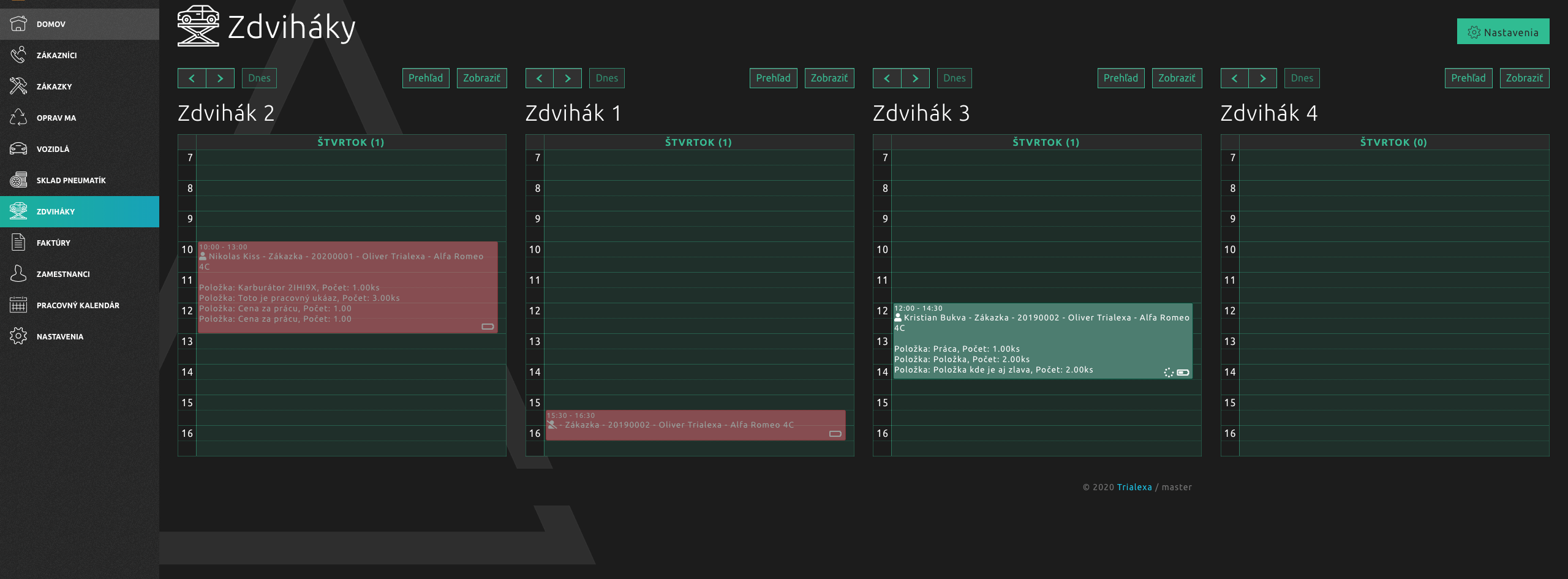This screenshot has height=579, width=1568.
Task: Click the Sklad pneumatík tire icon
Action: click(x=18, y=180)
